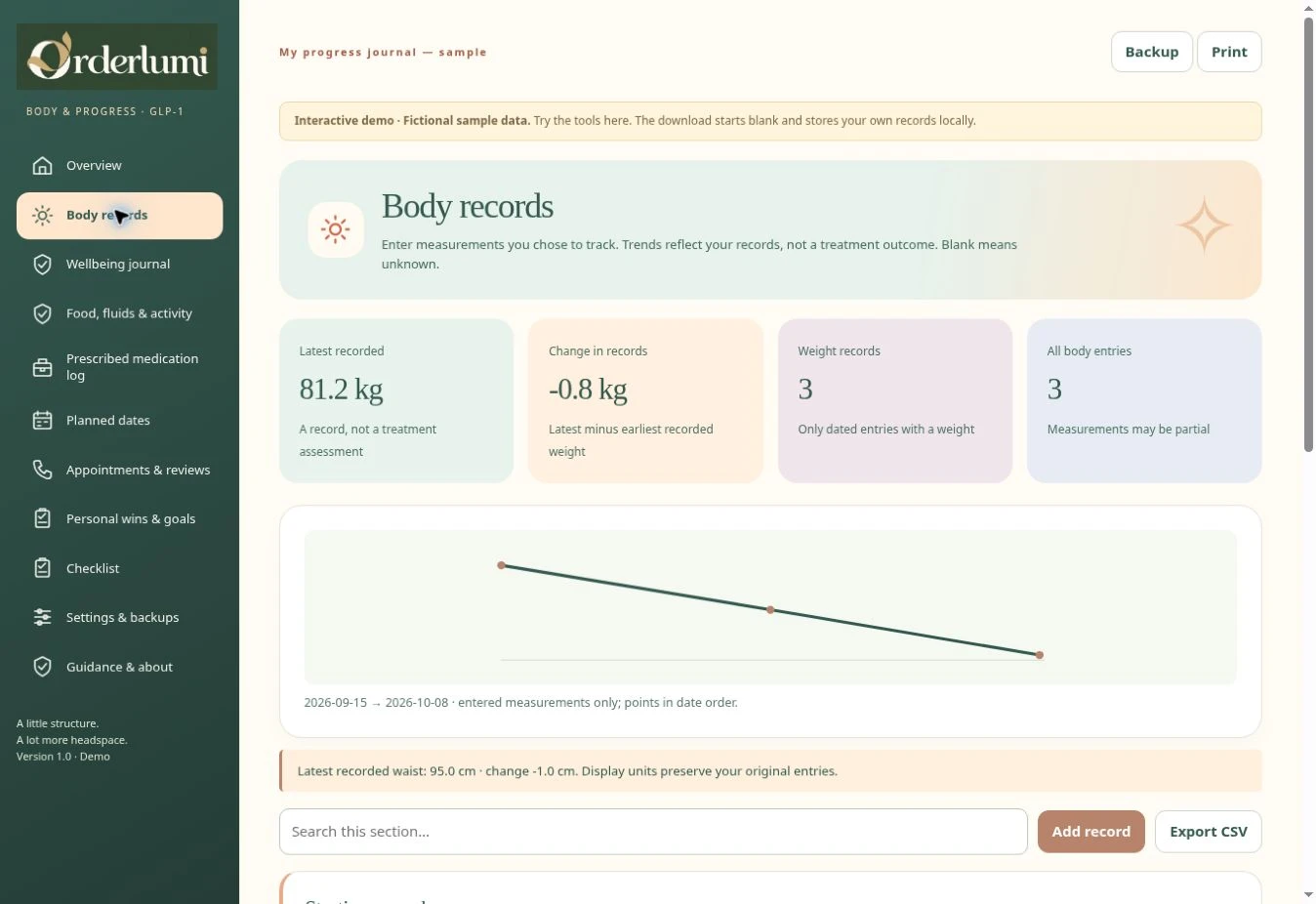Click the sun icon beside Body records heading

pos(336,230)
